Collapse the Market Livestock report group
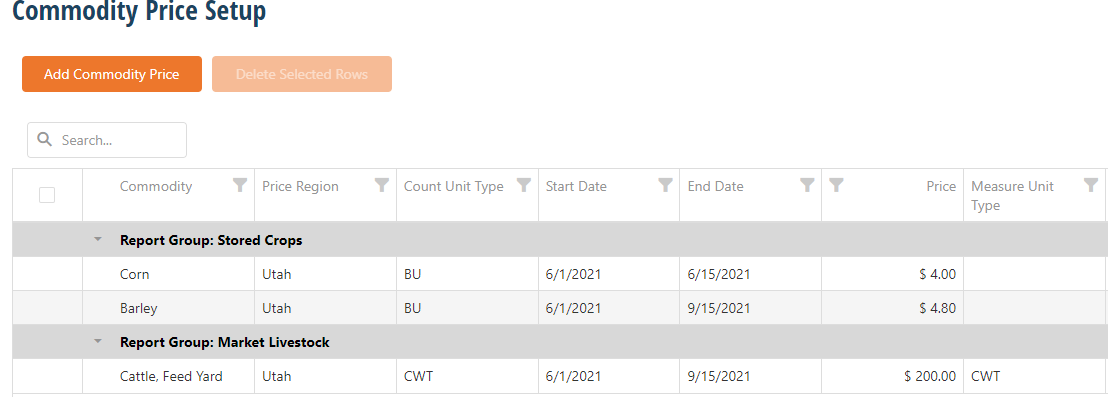The height and width of the screenshot is (397, 1108). coord(98,341)
